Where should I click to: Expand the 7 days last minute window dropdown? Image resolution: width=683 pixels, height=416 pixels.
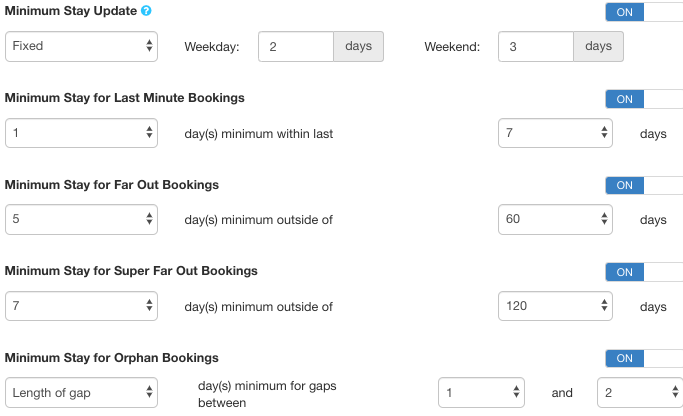coord(556,133)
